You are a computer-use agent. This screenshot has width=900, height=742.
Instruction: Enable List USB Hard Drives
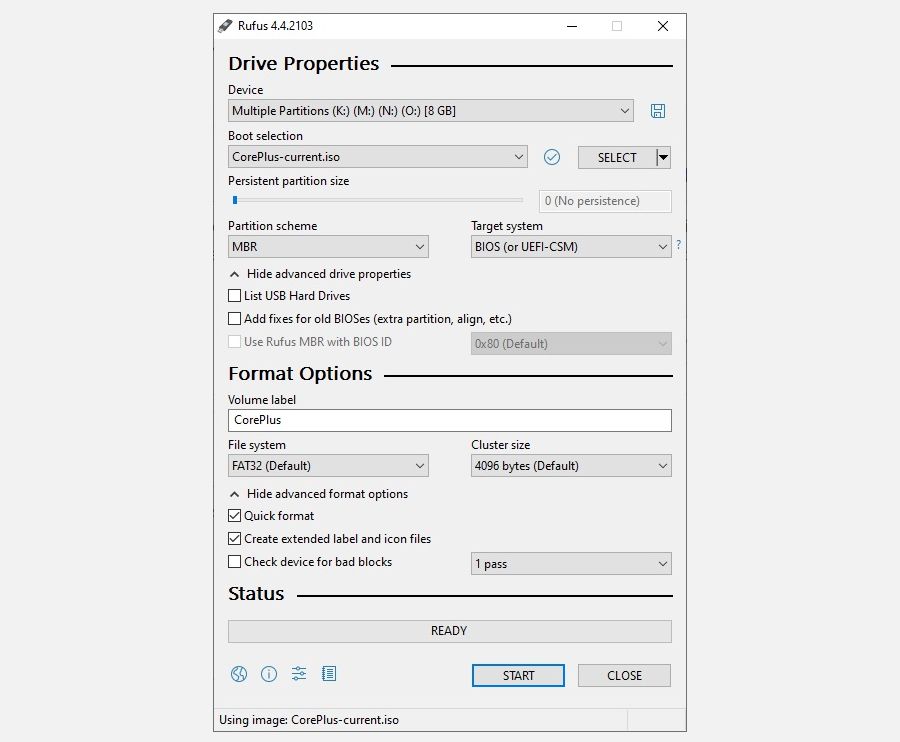[x=235, y=296]
